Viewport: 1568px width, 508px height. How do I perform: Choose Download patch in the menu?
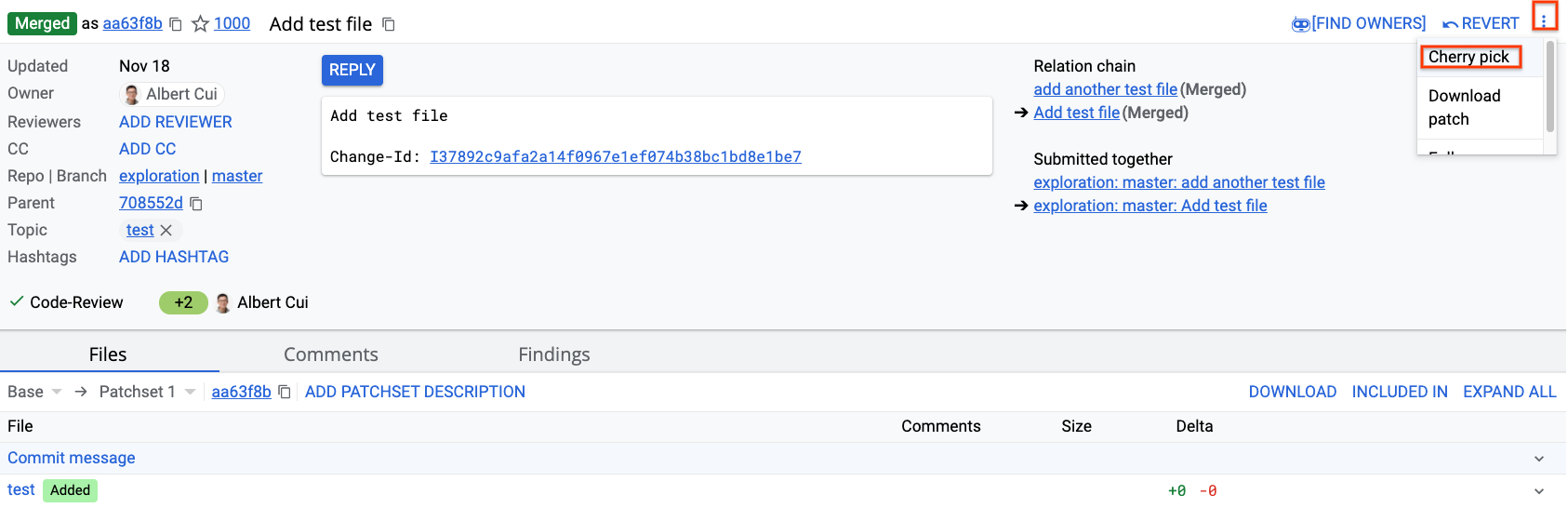point(1464,107)
